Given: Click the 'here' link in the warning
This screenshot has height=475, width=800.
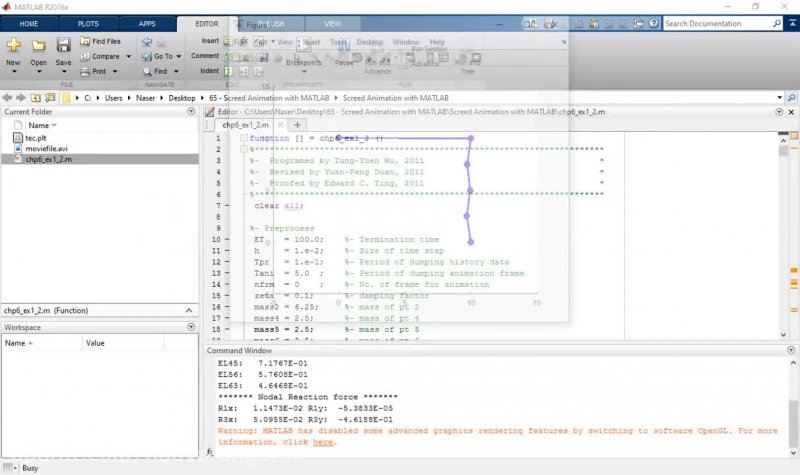Looking at the screenshot, I should point(322,442).
